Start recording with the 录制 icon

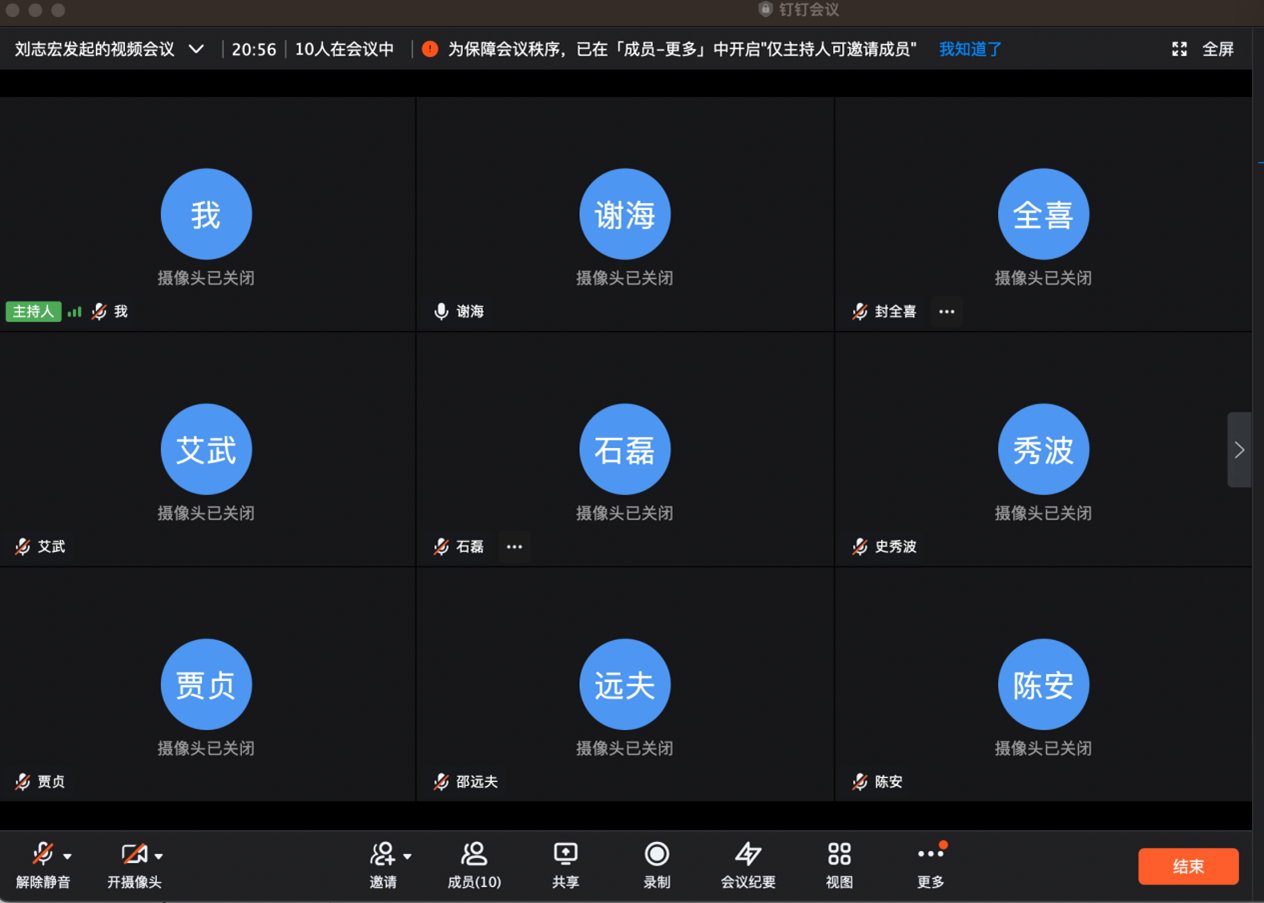pos(656,855)
